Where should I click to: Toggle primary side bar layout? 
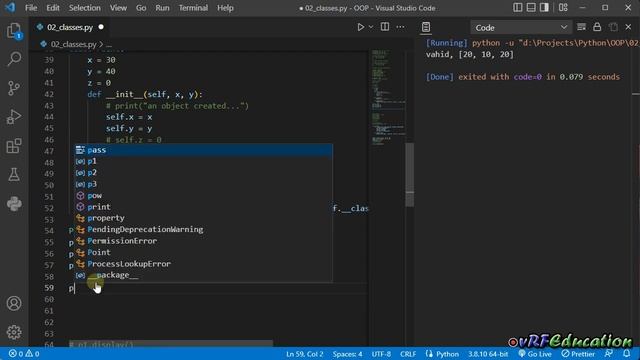[x=518, y=7]
